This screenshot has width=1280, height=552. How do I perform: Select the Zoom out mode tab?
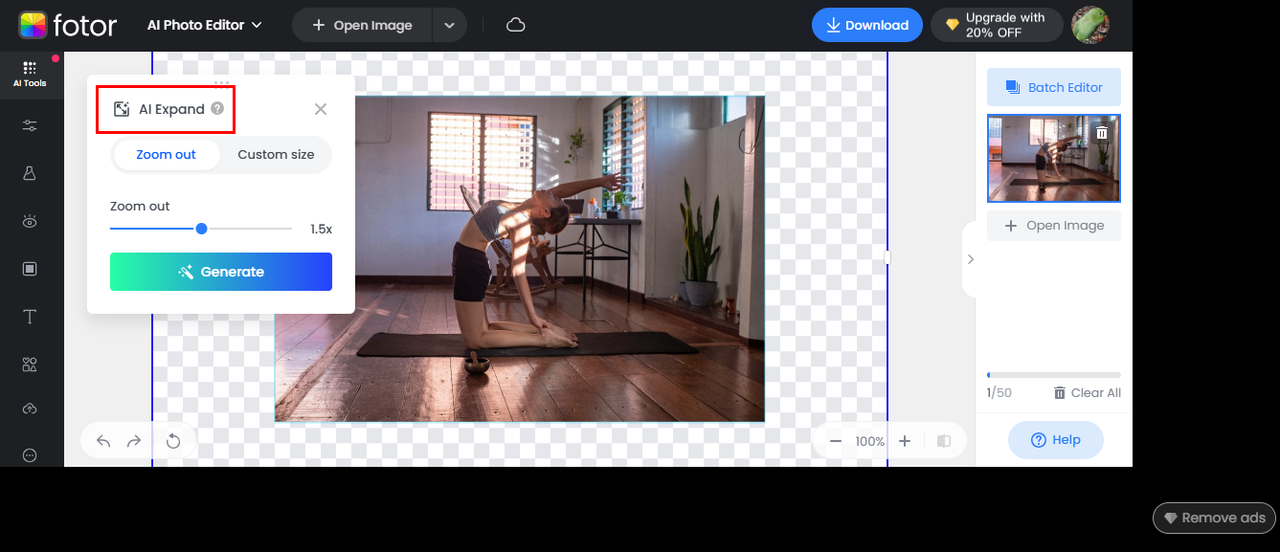pyautogui.click(x=166, y=155)
